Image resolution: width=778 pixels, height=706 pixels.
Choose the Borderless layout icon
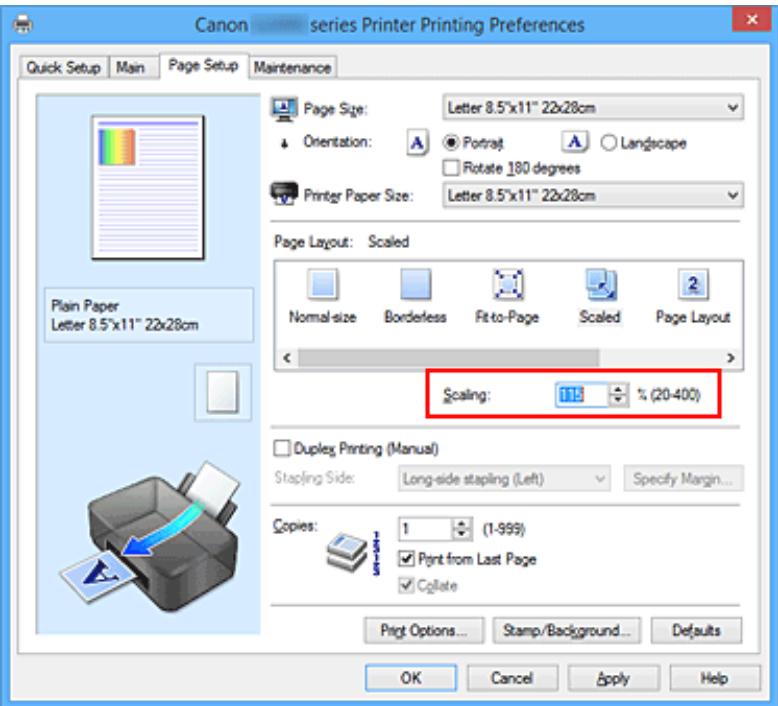pos(415,284)
